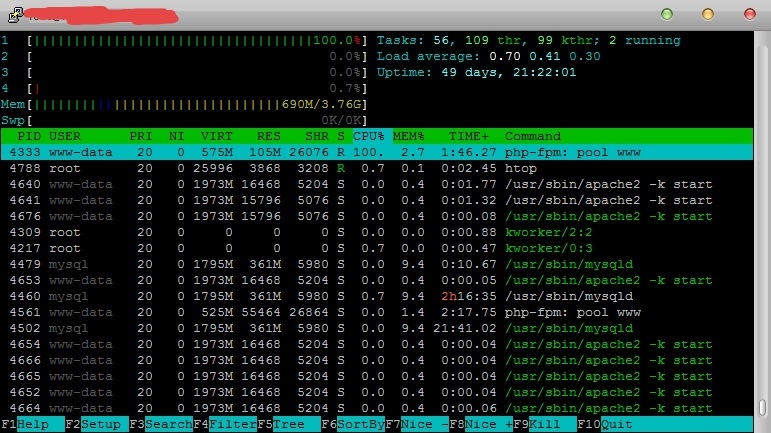Click the yellow window control button
The image size is (771, 433).
(x=708, y=14)
